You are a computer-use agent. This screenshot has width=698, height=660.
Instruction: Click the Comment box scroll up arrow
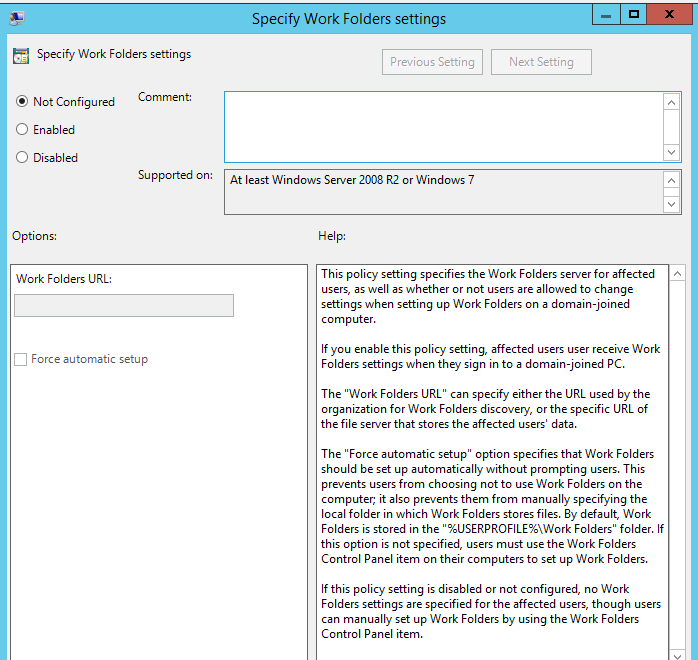(672, 102)
